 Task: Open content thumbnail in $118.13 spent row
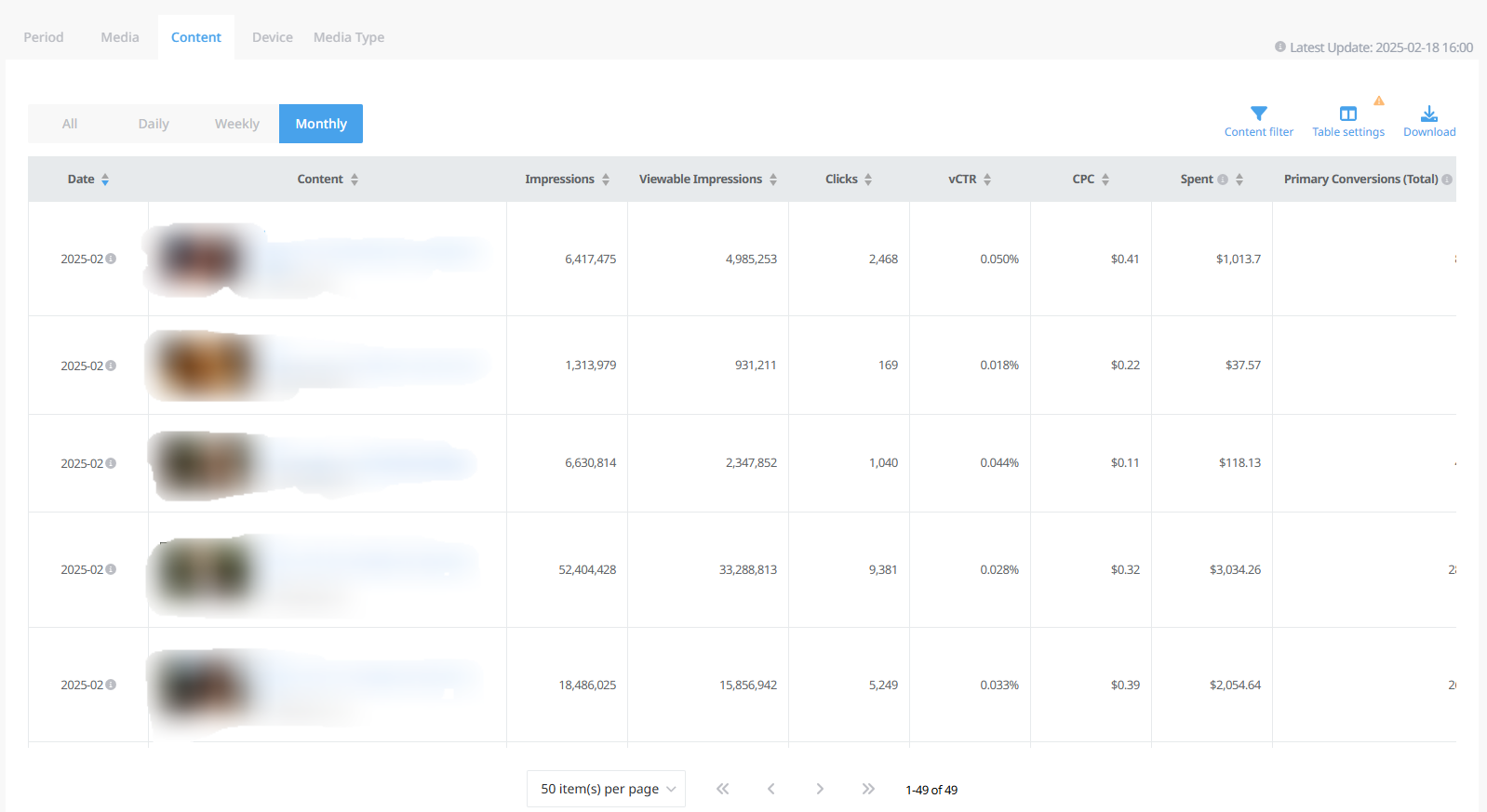click(x=204, y=463)
